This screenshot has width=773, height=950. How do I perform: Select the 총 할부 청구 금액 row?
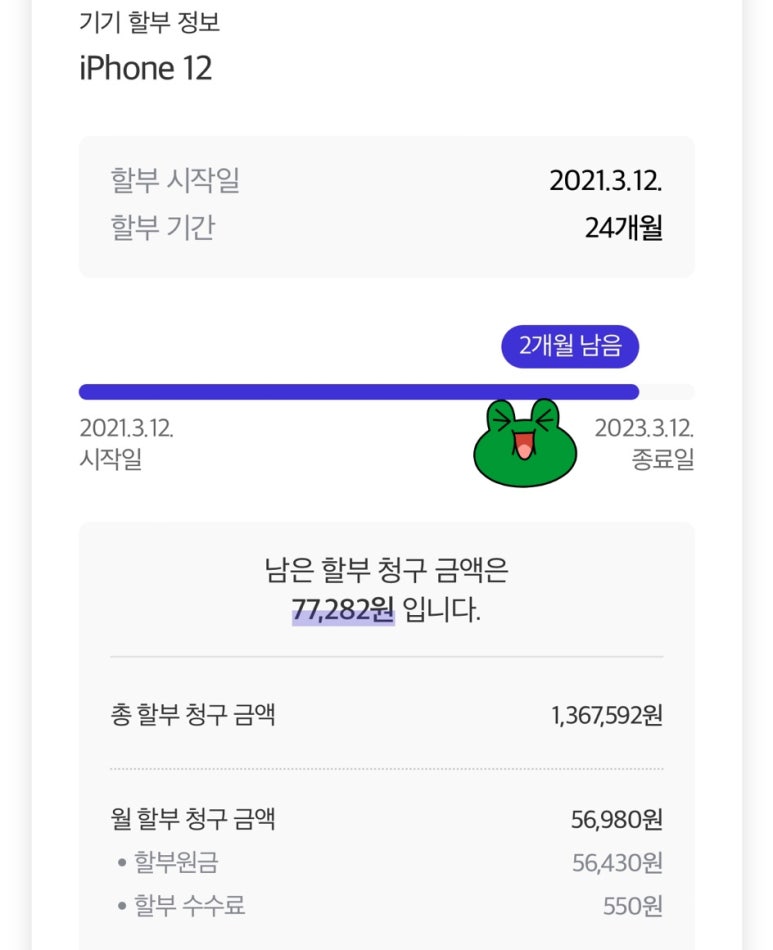386,714
